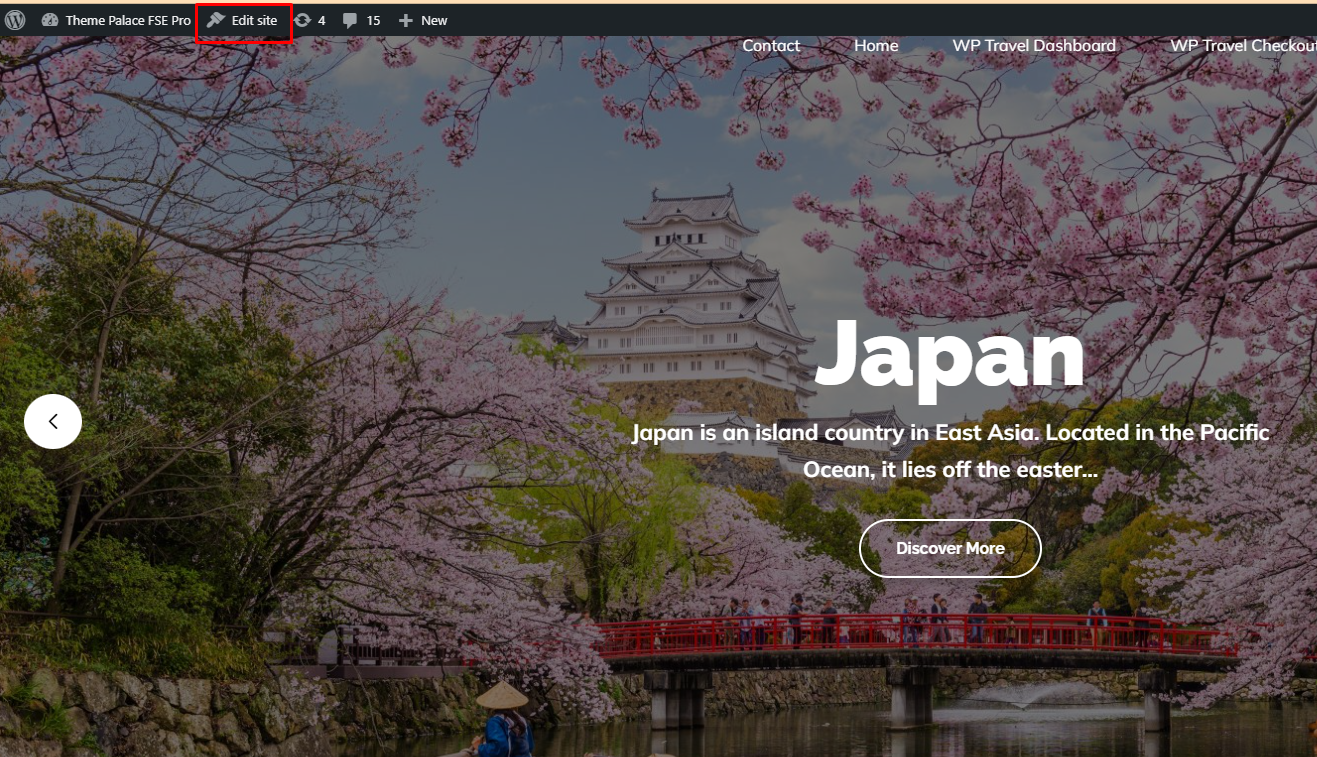This screenshot has height=757, width=1317.
Task: Expand the New content menu label
Action: click(x=434, y=20)
